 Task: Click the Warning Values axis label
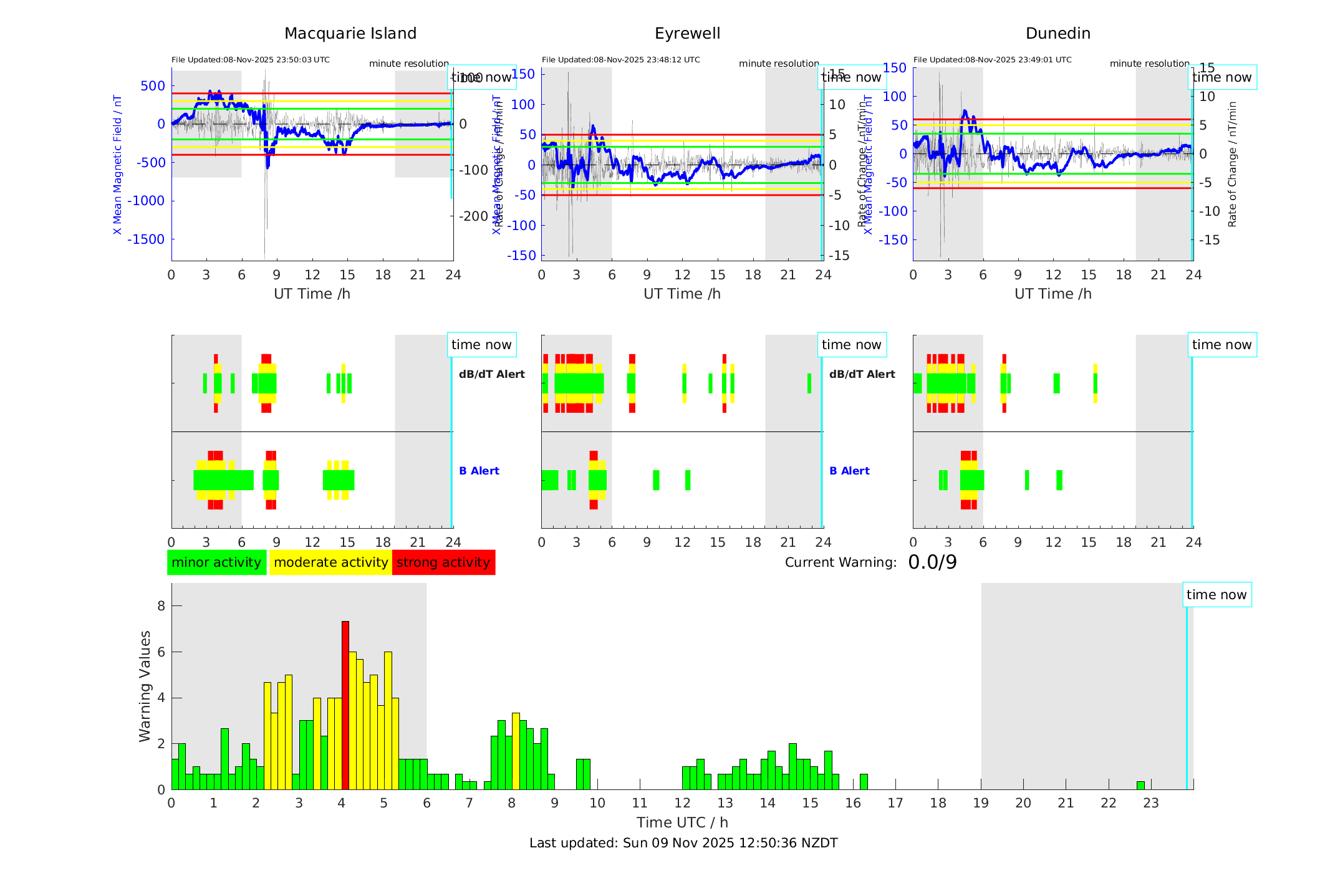pyautogui.click(x=145, y=686)
